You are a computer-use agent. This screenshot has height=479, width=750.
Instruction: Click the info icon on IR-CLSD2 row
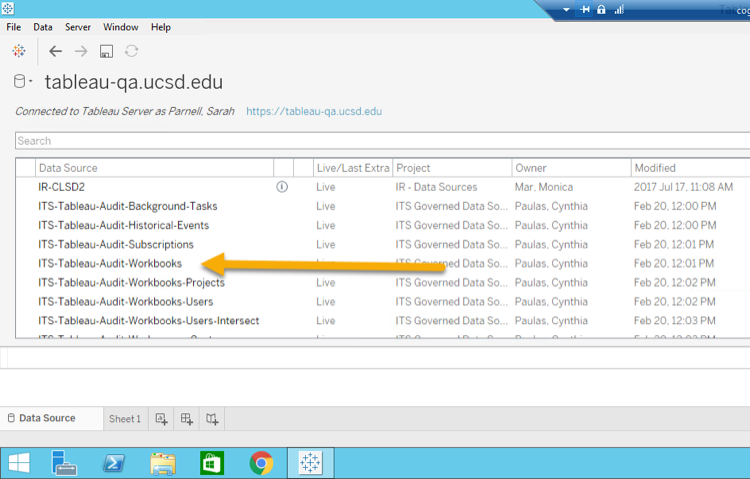coord(282,187)
